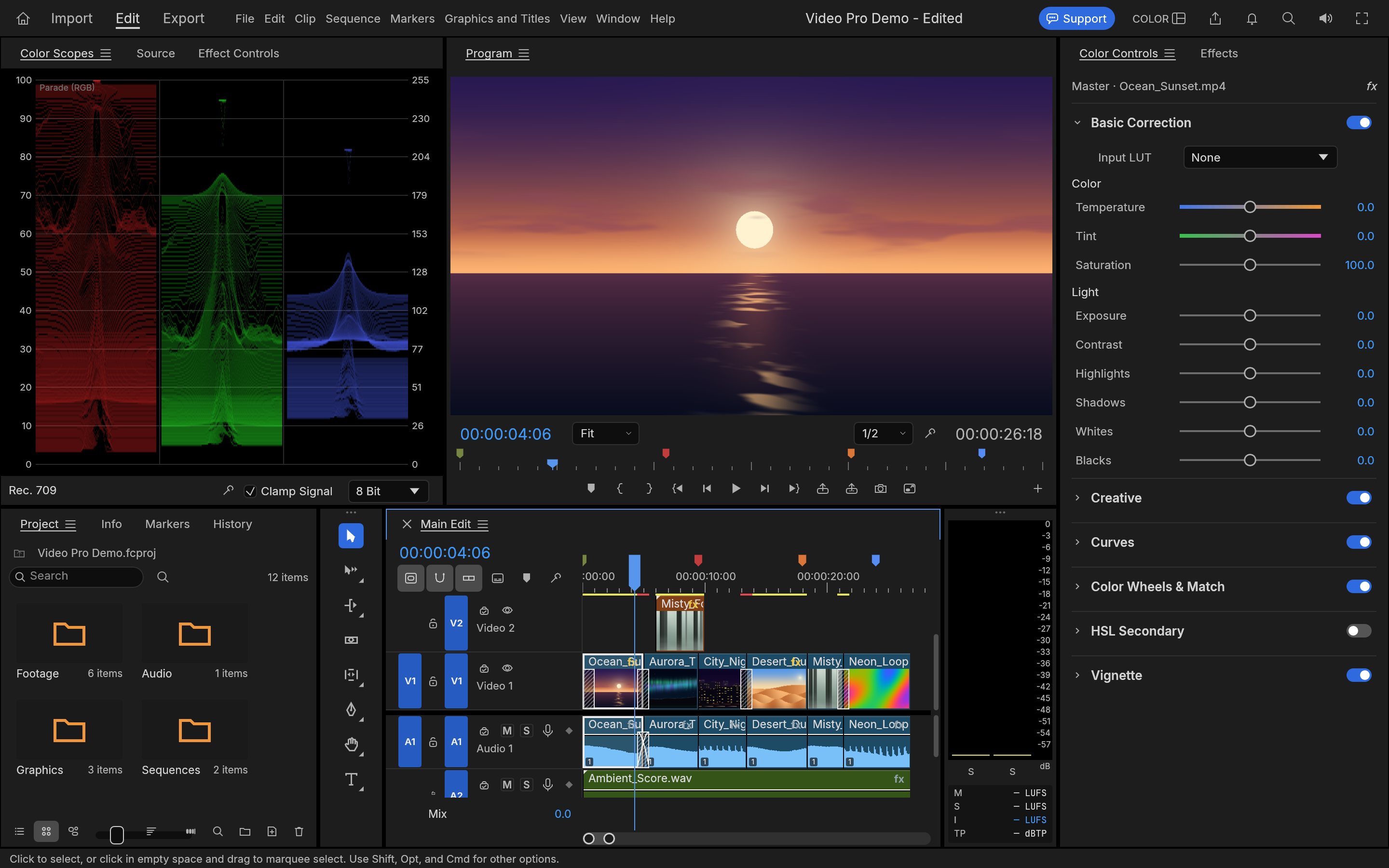Click new item icon in Project panel

[272, 831]
